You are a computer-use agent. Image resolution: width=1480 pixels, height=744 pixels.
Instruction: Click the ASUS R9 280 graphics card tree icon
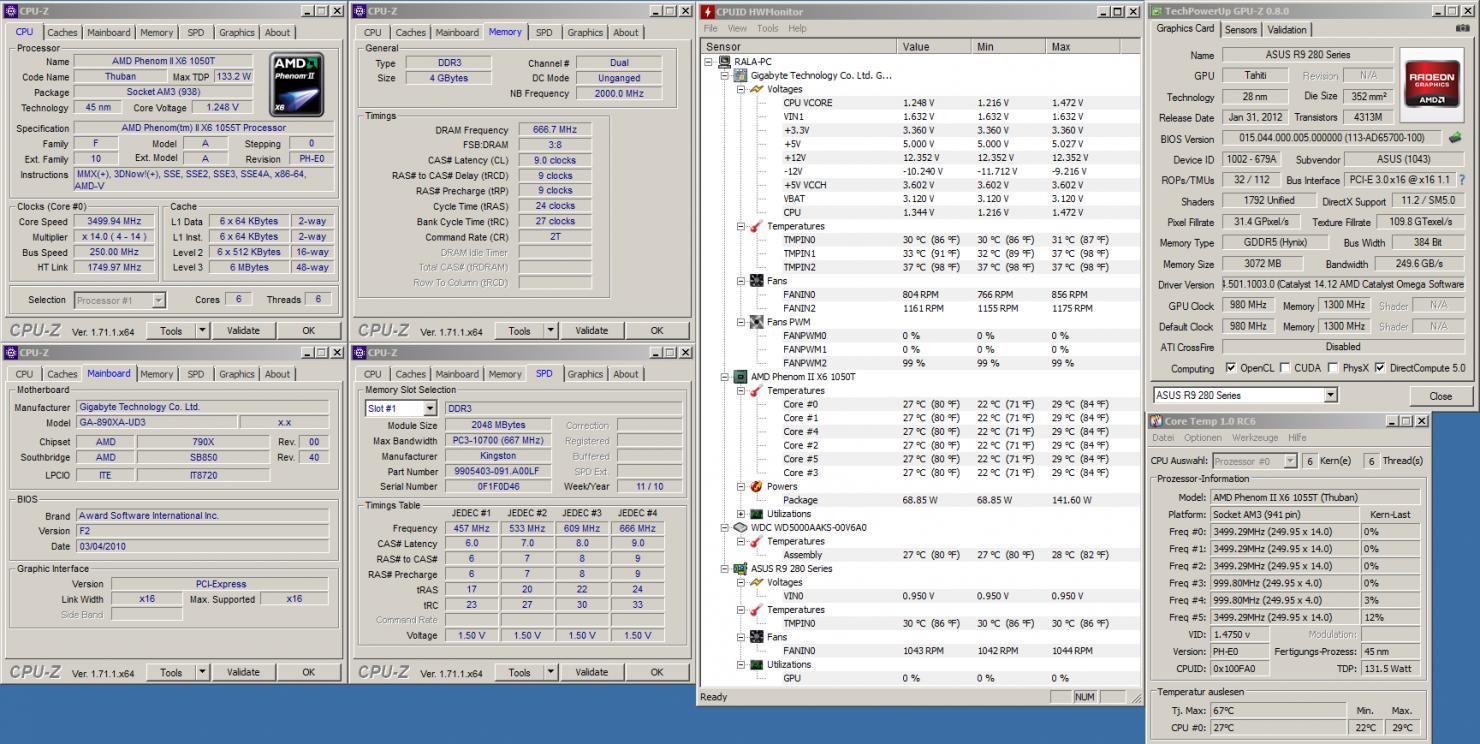click(741, 568)
